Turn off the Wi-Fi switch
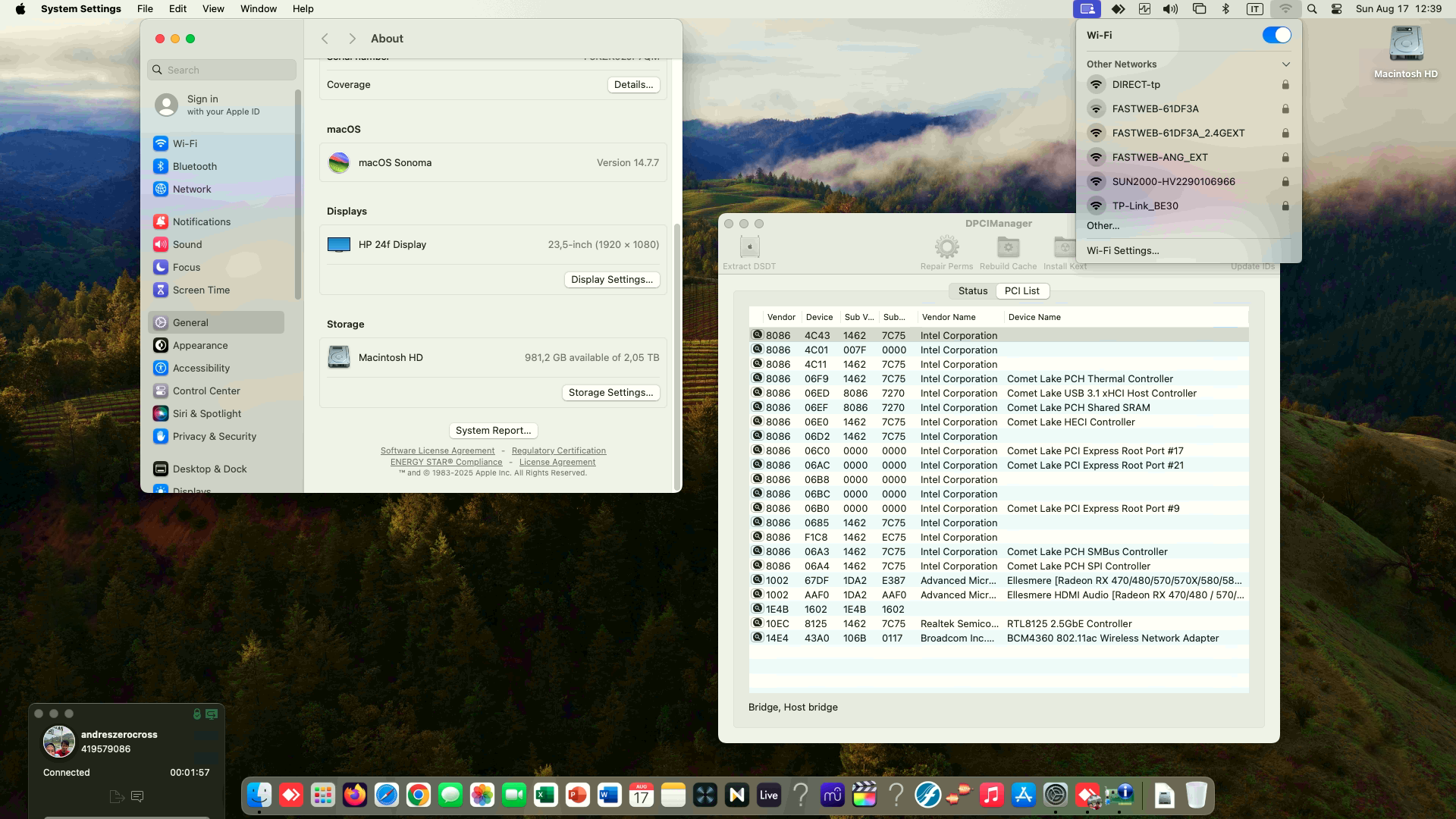This screenshot has width=1456, height=819. pos(1276,35)
